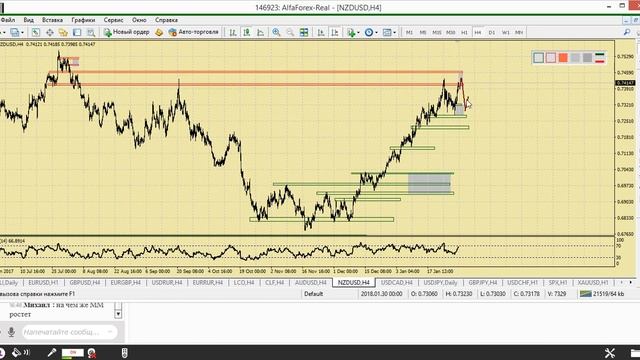Switch to H4 timeframe
Viewport: 640px width, 360px height.
point(478,32)
